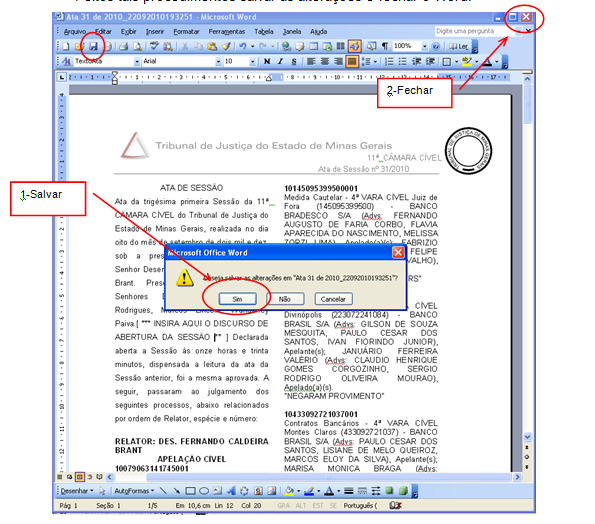Click the Insert WordArt icon
Viewport: 595px width, 524px height.
(x=231, y=491)
